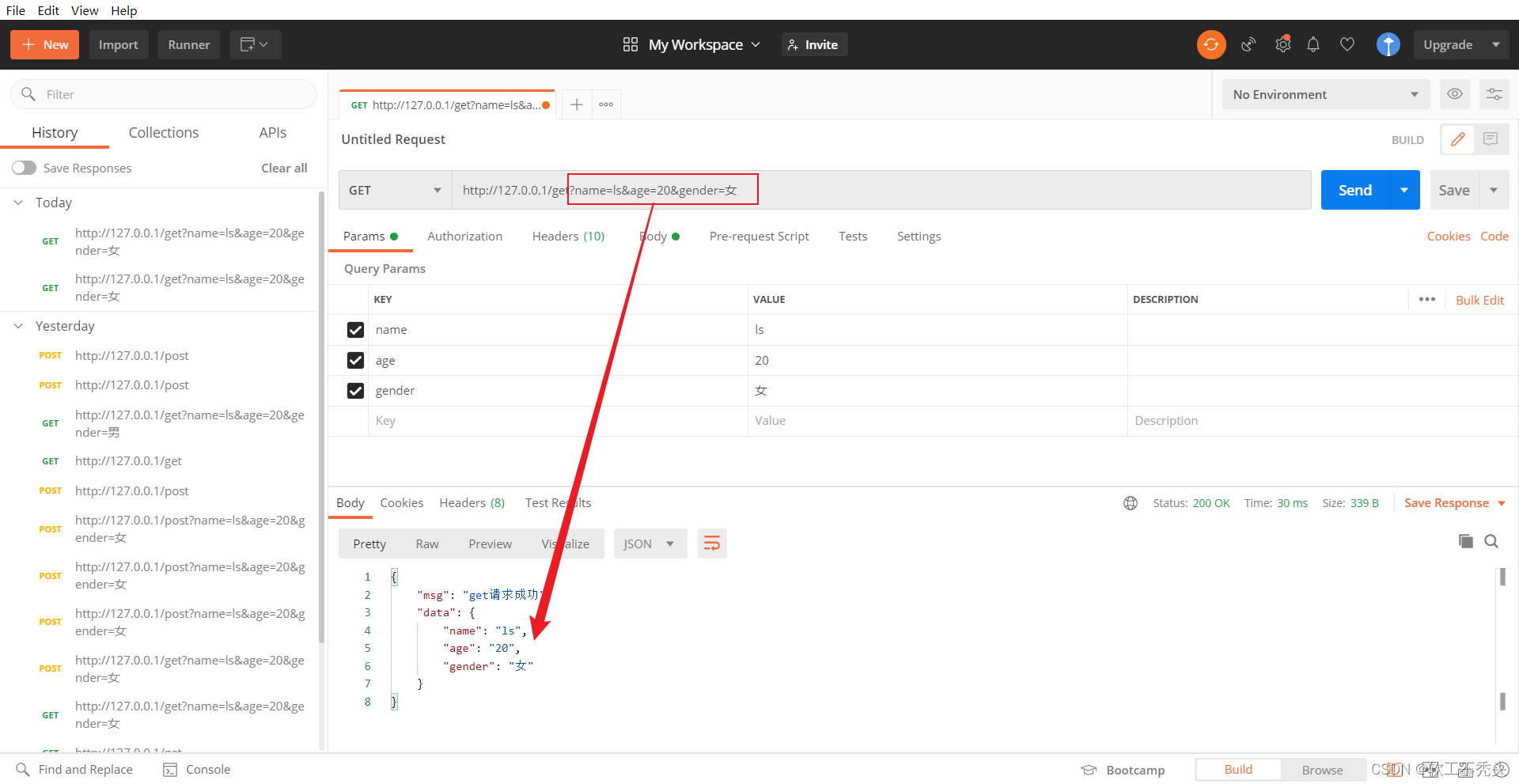Click the heart icon in header

[x=1347, y=44]
